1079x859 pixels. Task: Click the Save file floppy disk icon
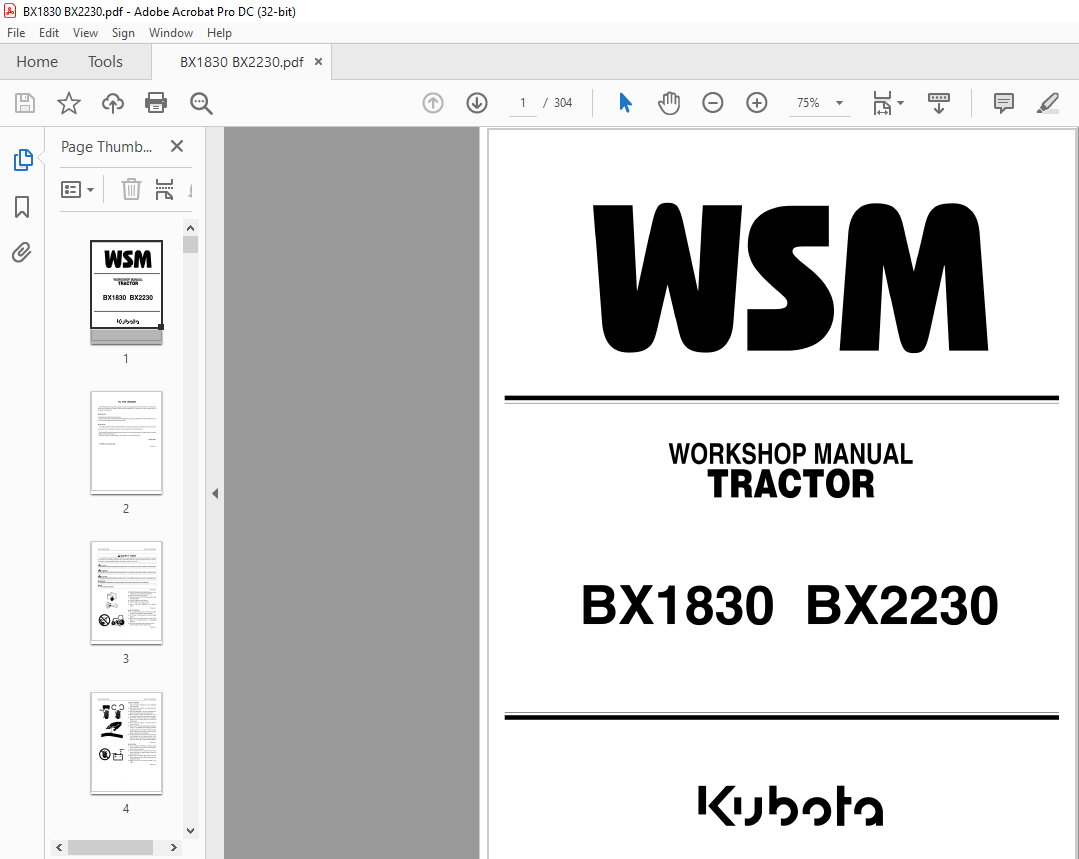tap(25, 103)
